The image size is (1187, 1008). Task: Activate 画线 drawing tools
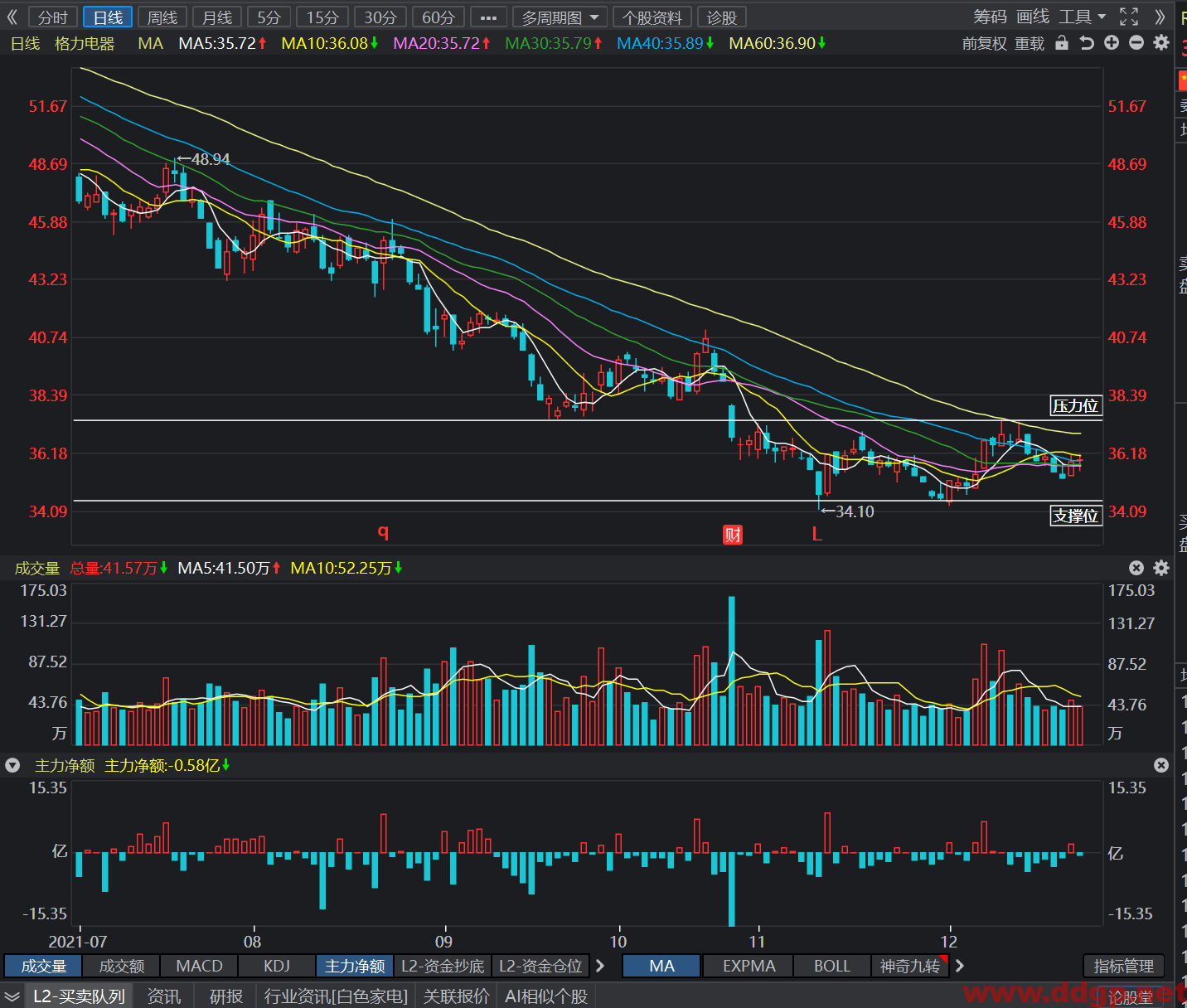click(1033, 17)
